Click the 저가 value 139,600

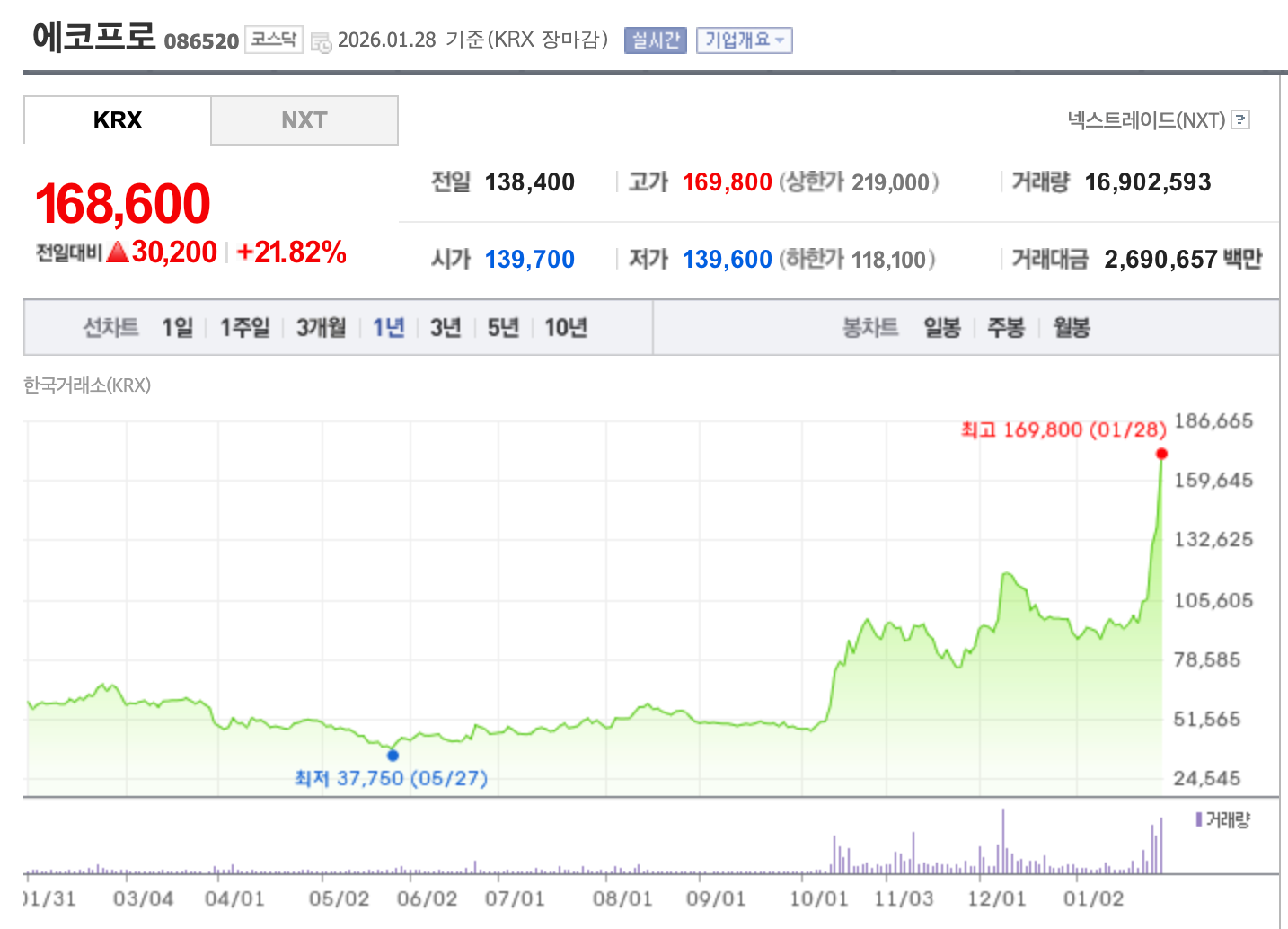(x=727, y=260)
